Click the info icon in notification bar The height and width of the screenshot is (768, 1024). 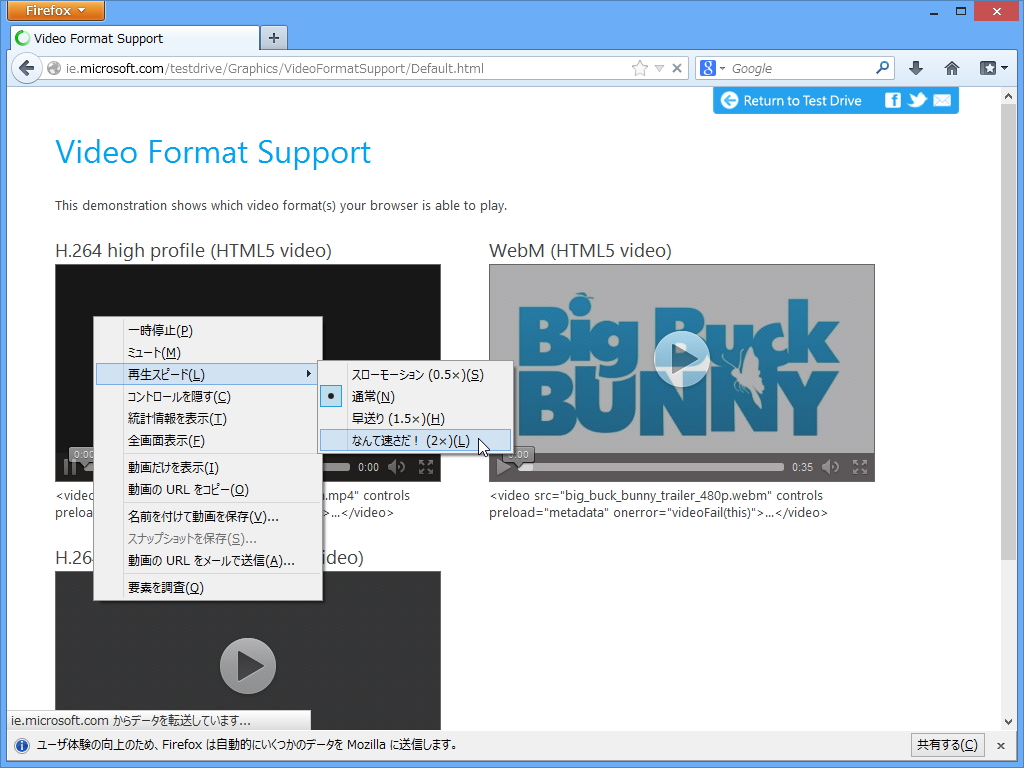tap(22, 745)
